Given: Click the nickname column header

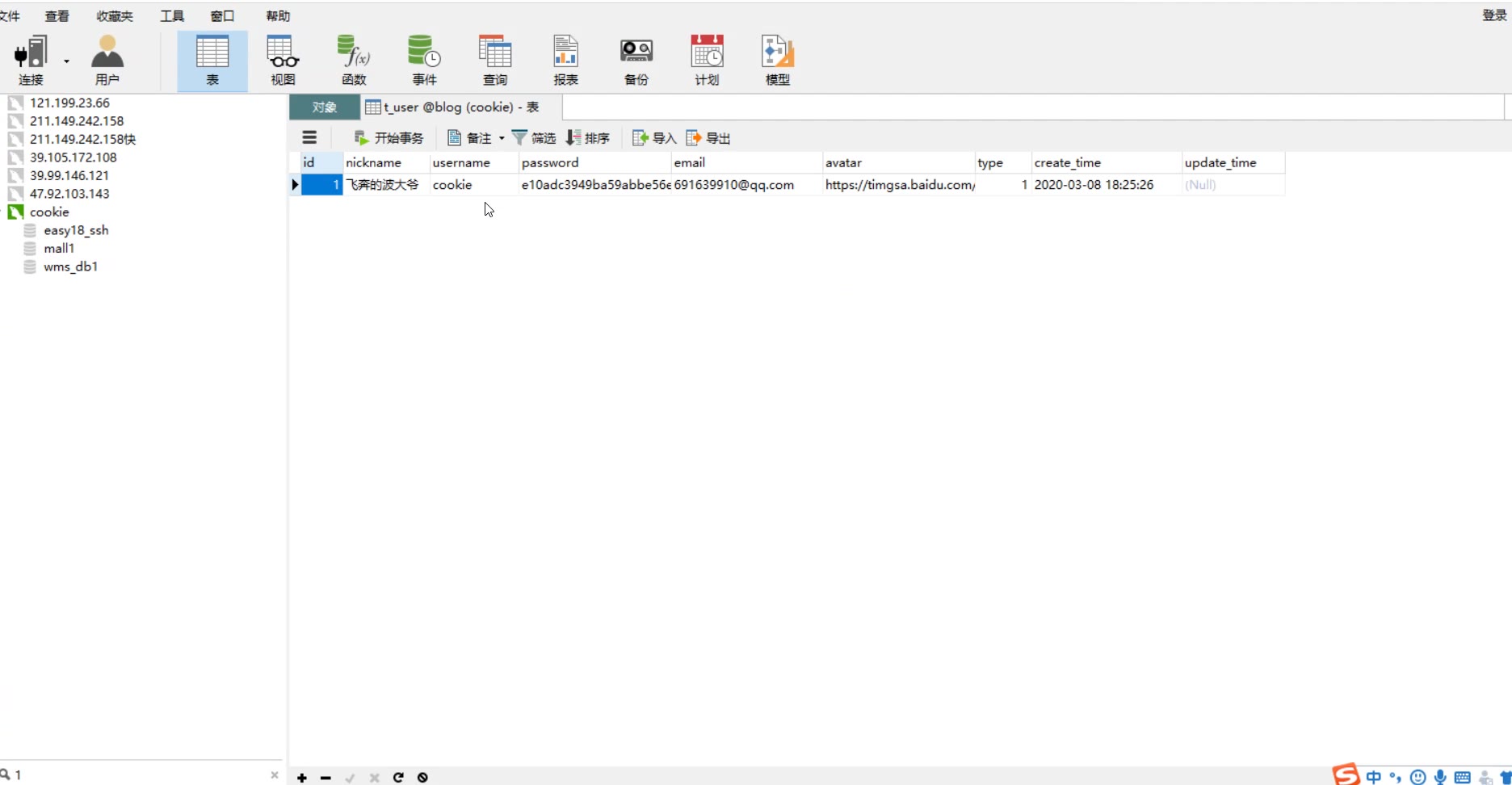Looking at the screenshot, I should pyautogui.click(x=386, y=162).
